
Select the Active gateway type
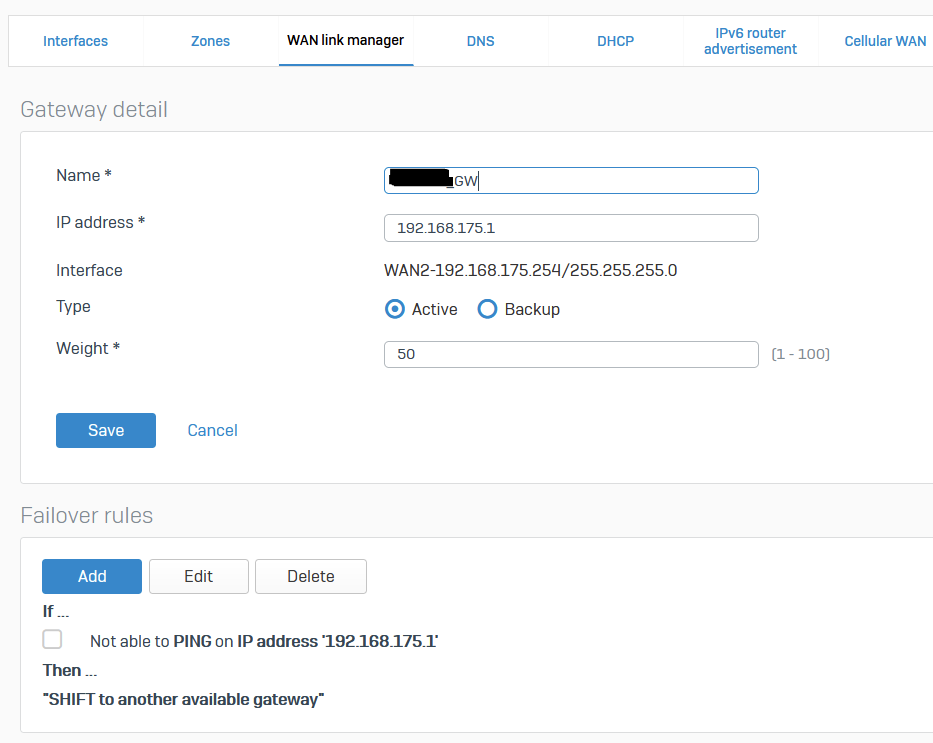click(395, 310)
